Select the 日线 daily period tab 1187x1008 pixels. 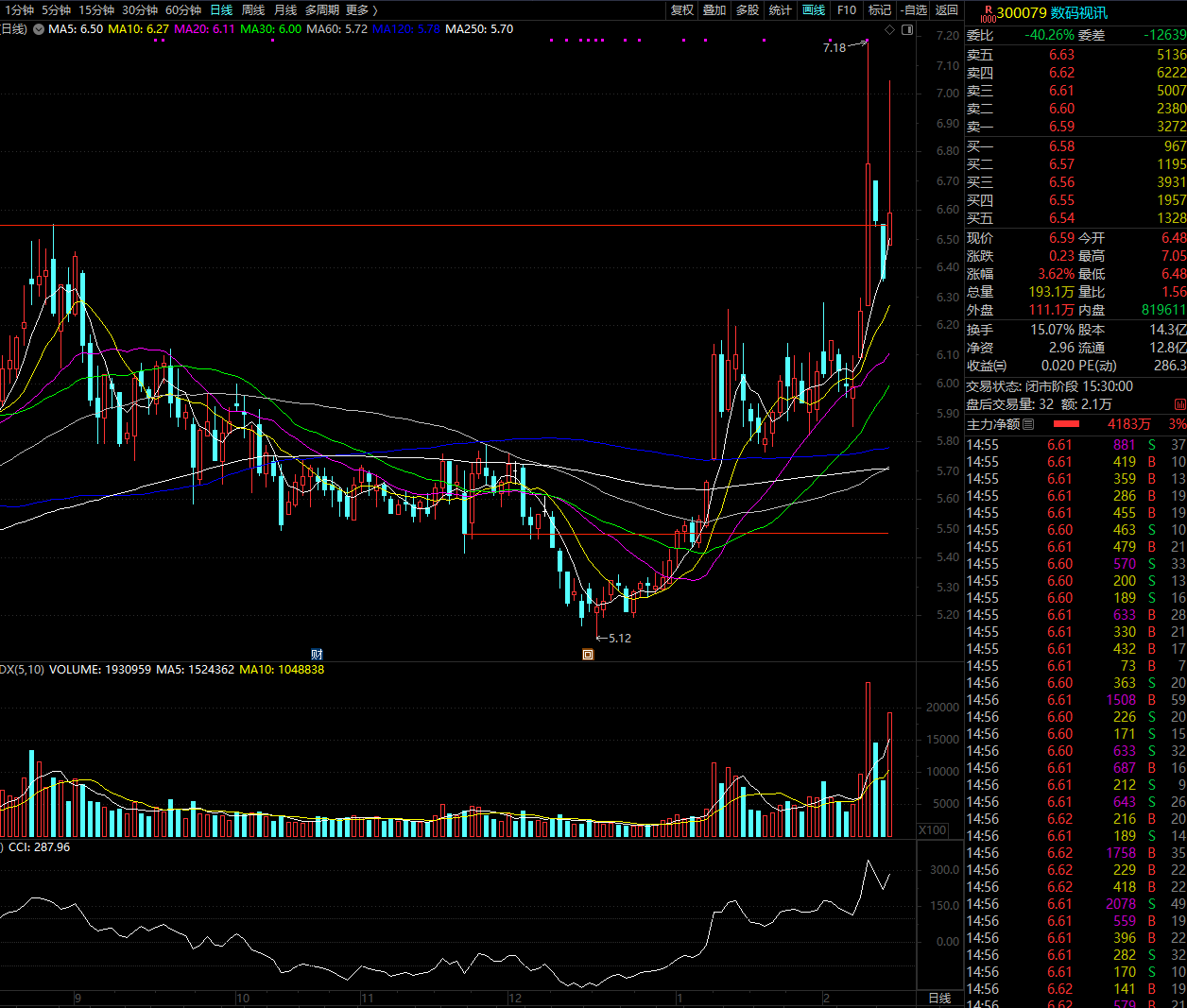pos(221,10)
